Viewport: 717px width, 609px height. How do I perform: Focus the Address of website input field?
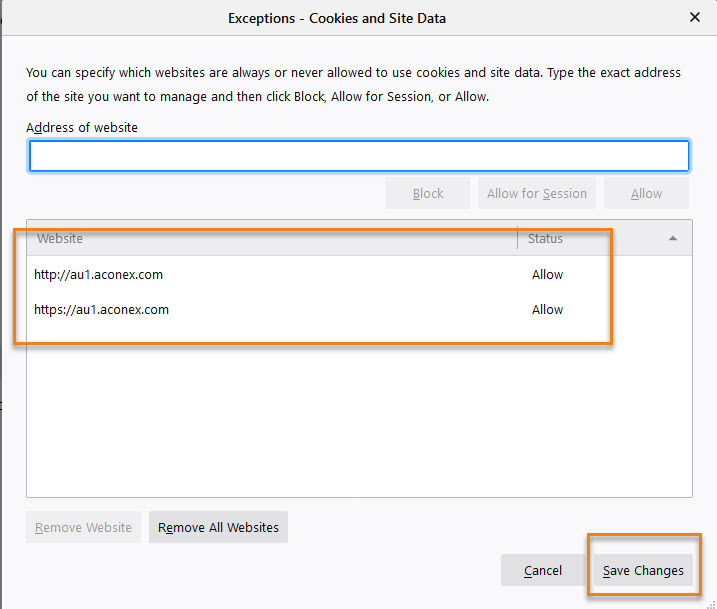click(x=359, y=156)
